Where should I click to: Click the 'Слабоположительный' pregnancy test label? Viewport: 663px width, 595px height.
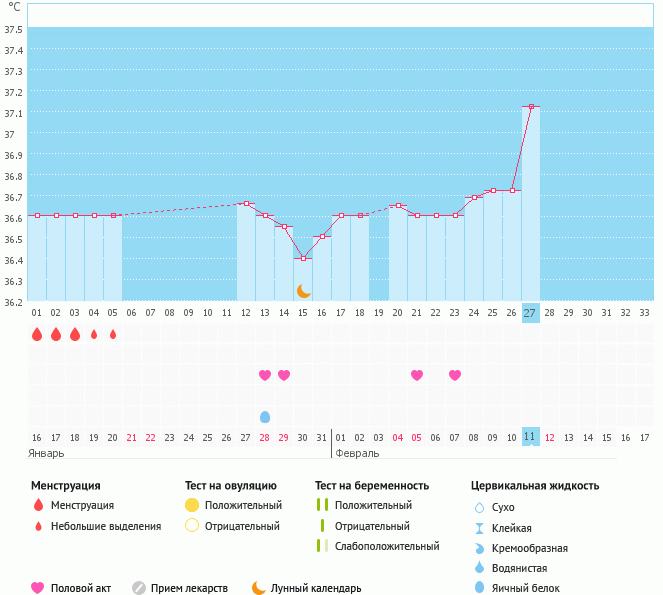[387, 547]
